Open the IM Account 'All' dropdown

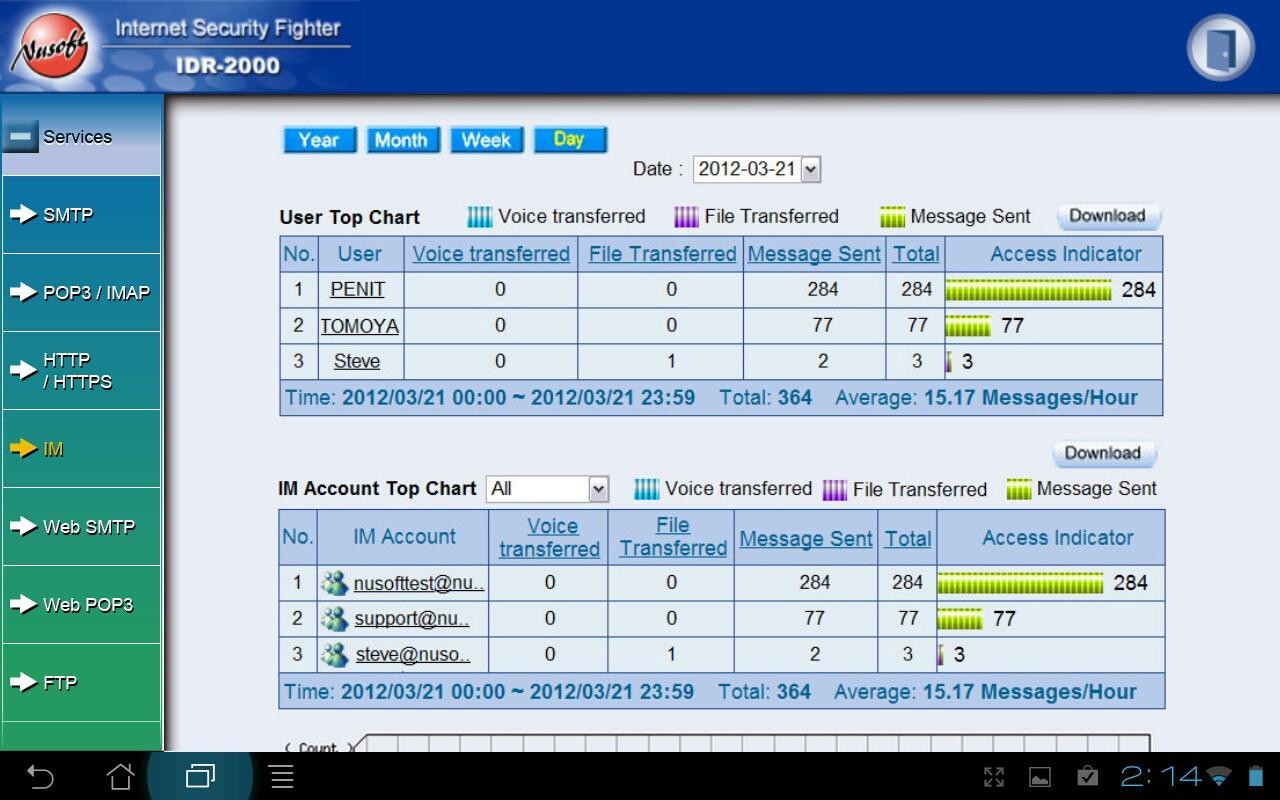(x=548, y=489)
